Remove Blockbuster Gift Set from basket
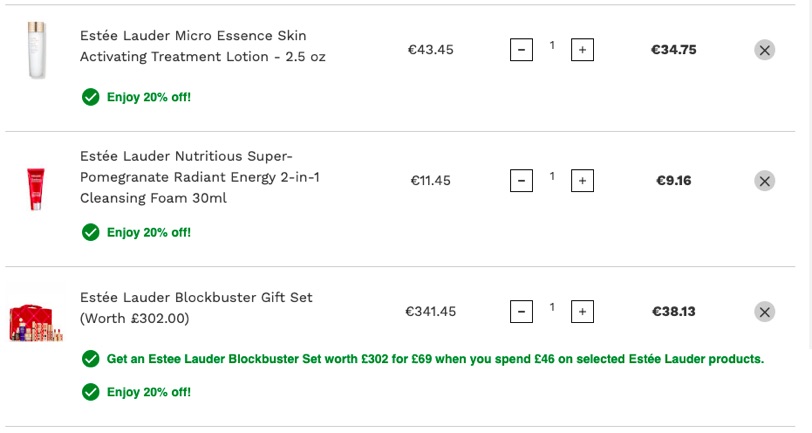The height and width of the screenshot is (433, 812). (764, 312)
